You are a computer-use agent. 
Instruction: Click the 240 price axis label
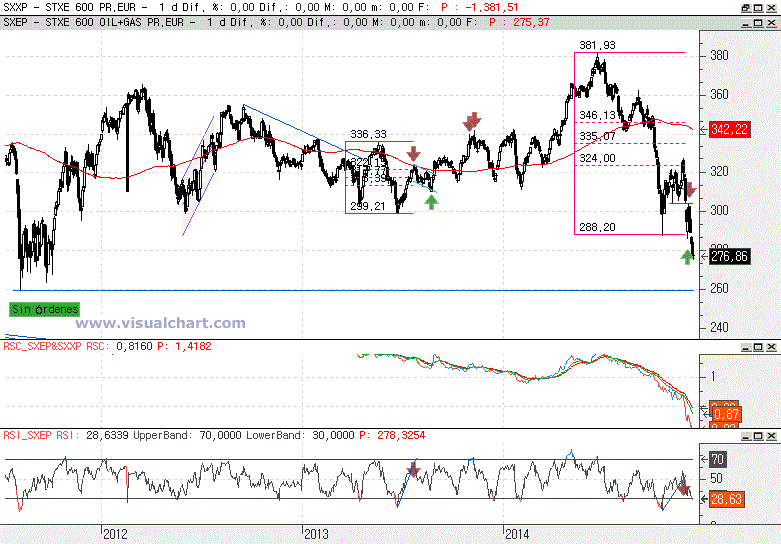[x=719, y=327]
